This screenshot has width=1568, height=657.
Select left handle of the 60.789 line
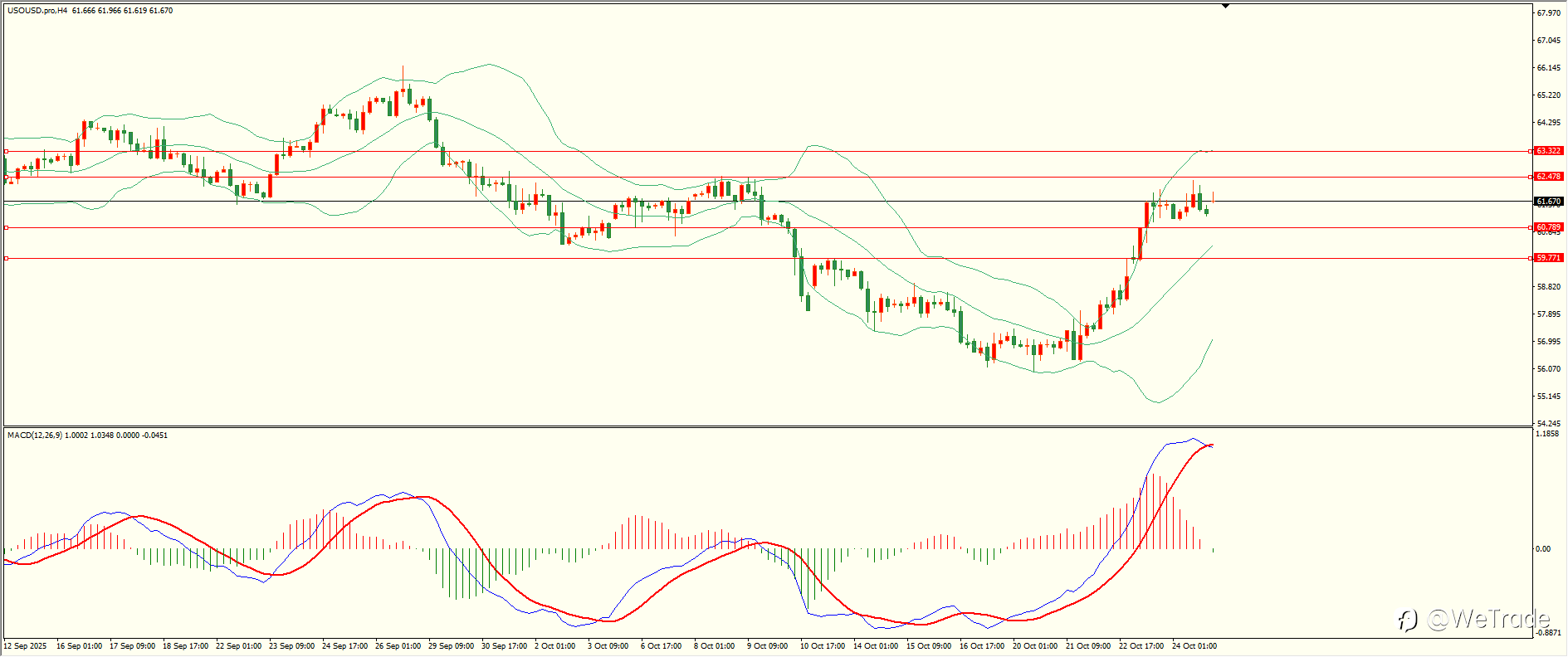(7, 227)
